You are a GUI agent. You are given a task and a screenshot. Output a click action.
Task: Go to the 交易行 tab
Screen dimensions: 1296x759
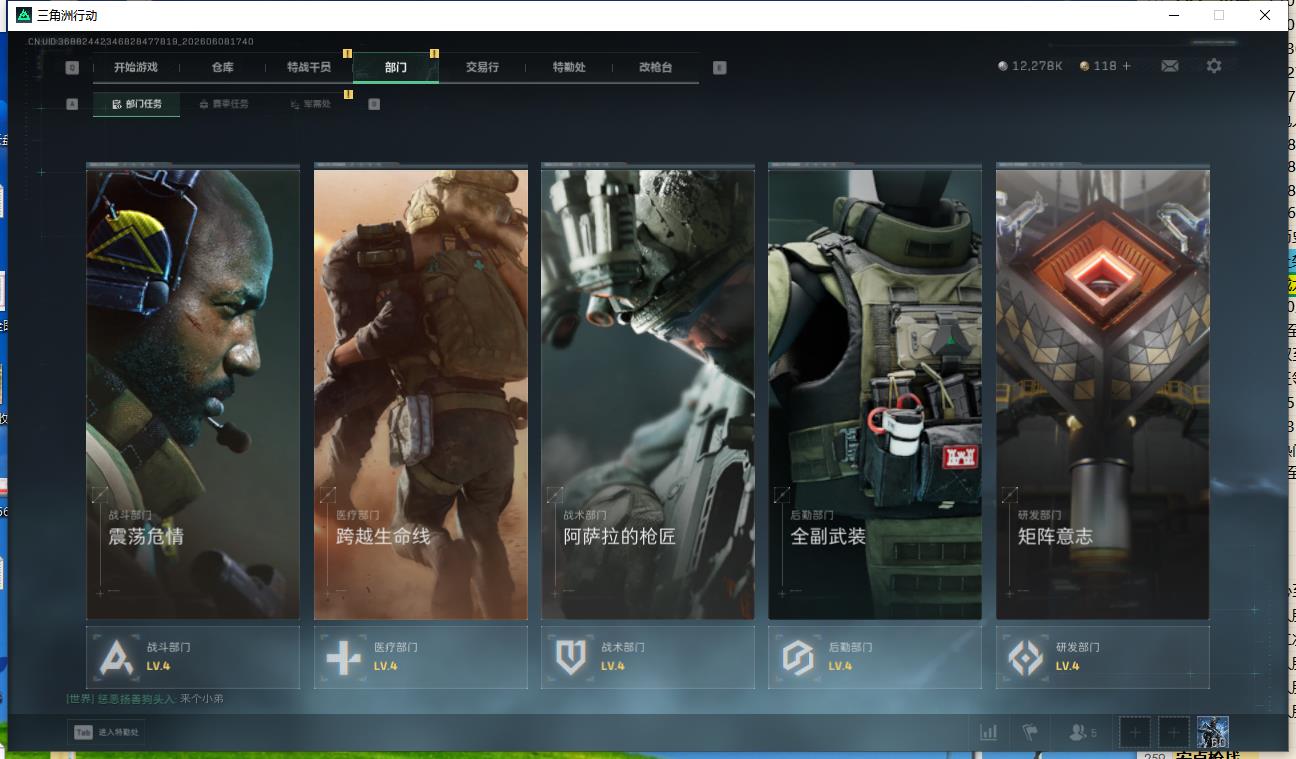[x=482, y=67]
